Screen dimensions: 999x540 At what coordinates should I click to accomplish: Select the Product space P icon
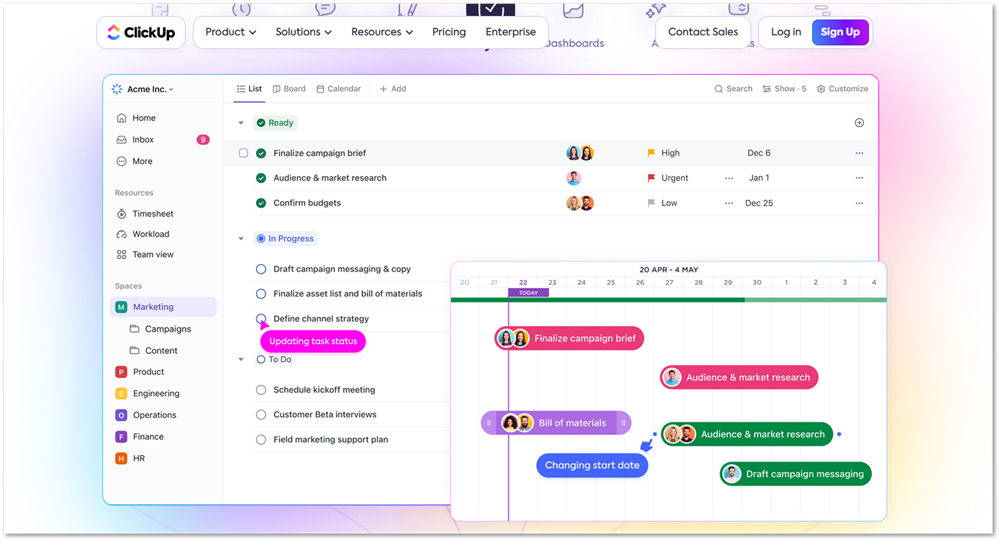121,372
